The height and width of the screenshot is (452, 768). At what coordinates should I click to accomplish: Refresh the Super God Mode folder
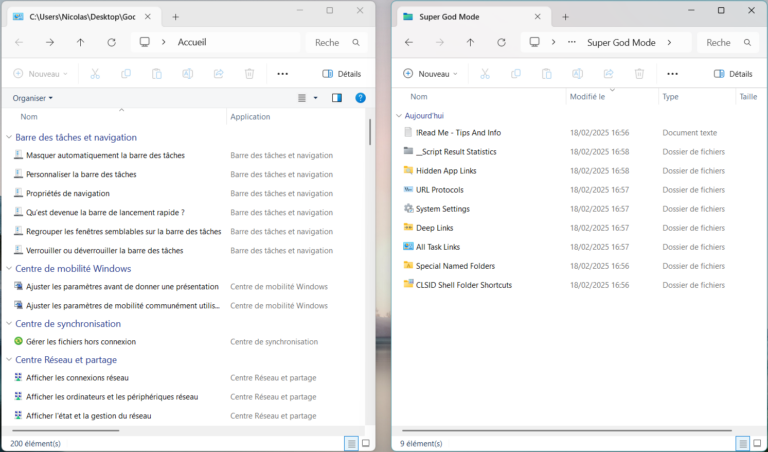tap(501, 42)
